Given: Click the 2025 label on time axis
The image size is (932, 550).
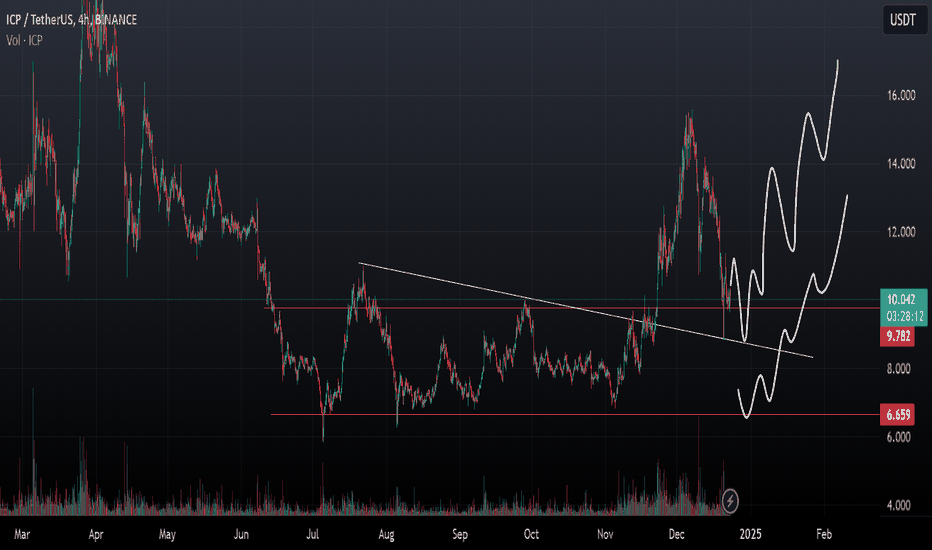Looking at the screenshot, I should [750, 535].
